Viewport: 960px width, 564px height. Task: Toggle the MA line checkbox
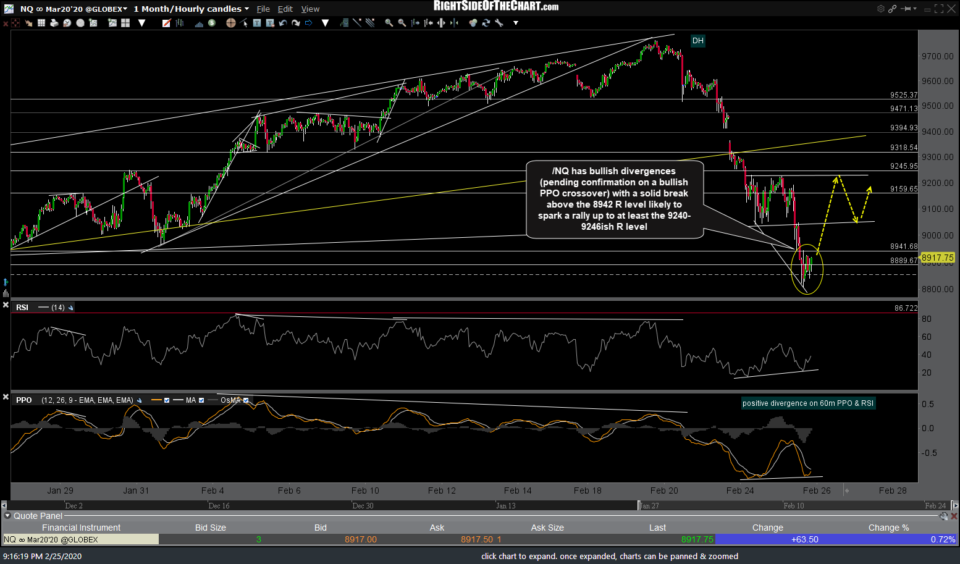[x=201, y=400]
